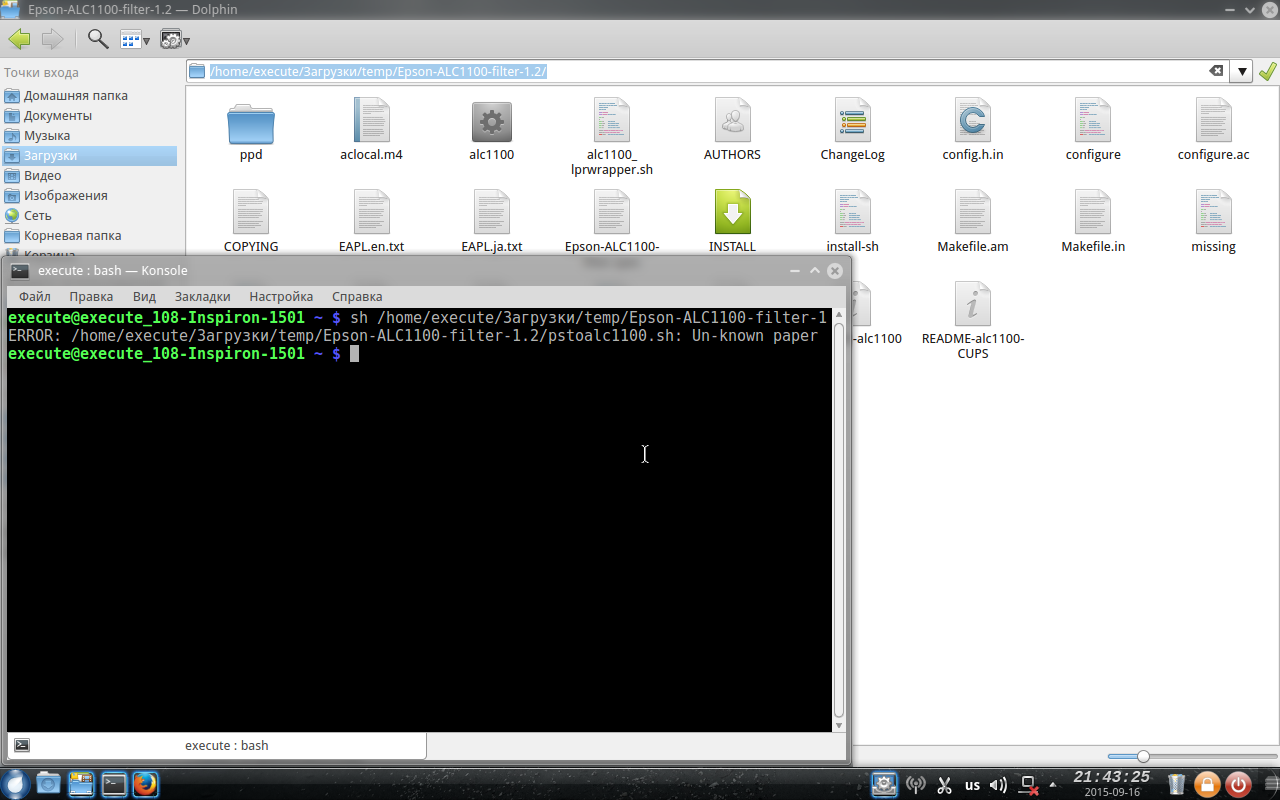This screenshot has width=1280, height=800.
Task: Select the README-alc1100-CUPS file
Action: (x=972, y=305)
